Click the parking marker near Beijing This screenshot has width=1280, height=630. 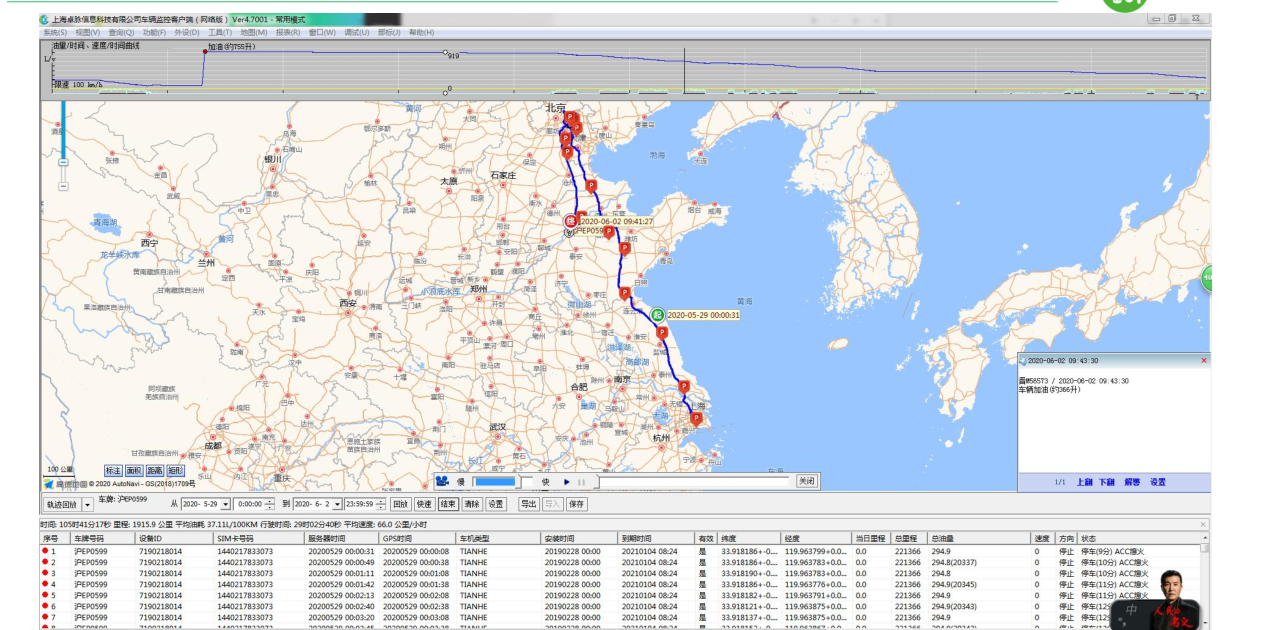click(570, 117)
